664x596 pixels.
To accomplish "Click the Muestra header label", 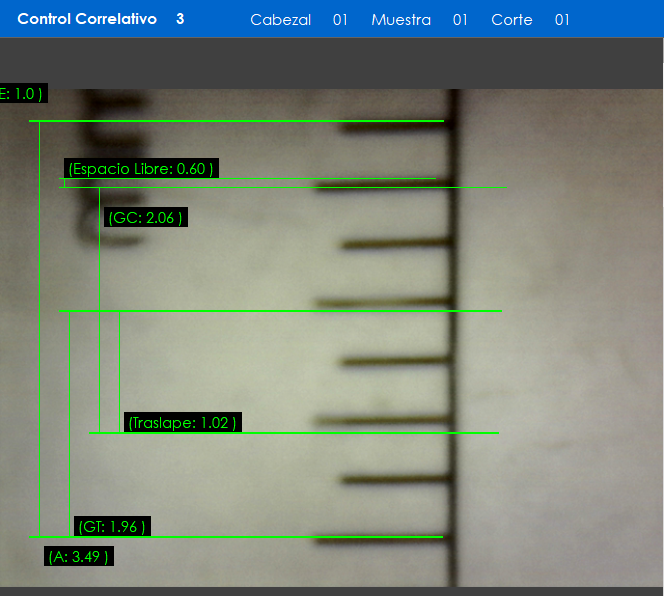I will (401, 20).
